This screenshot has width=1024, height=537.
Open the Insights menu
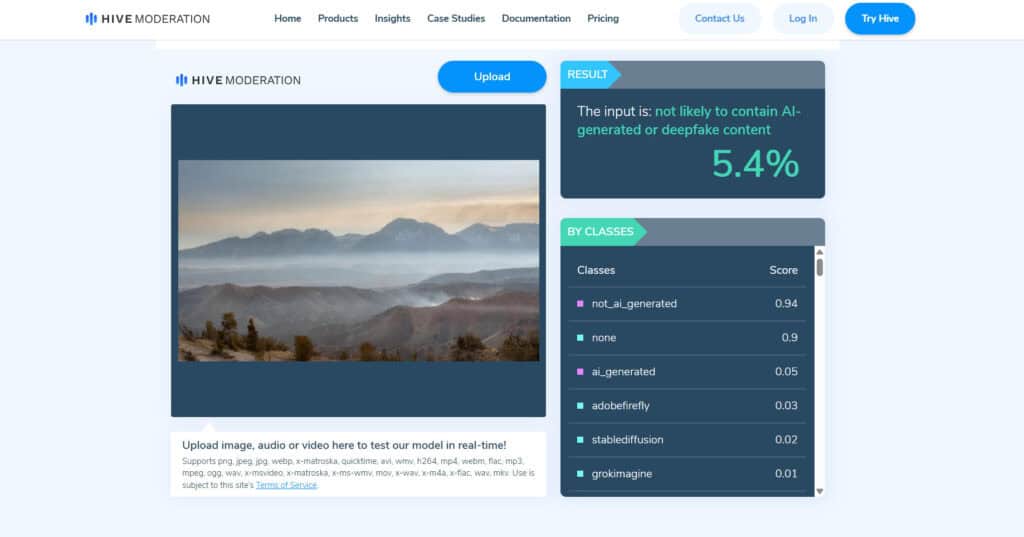[392, 18]
